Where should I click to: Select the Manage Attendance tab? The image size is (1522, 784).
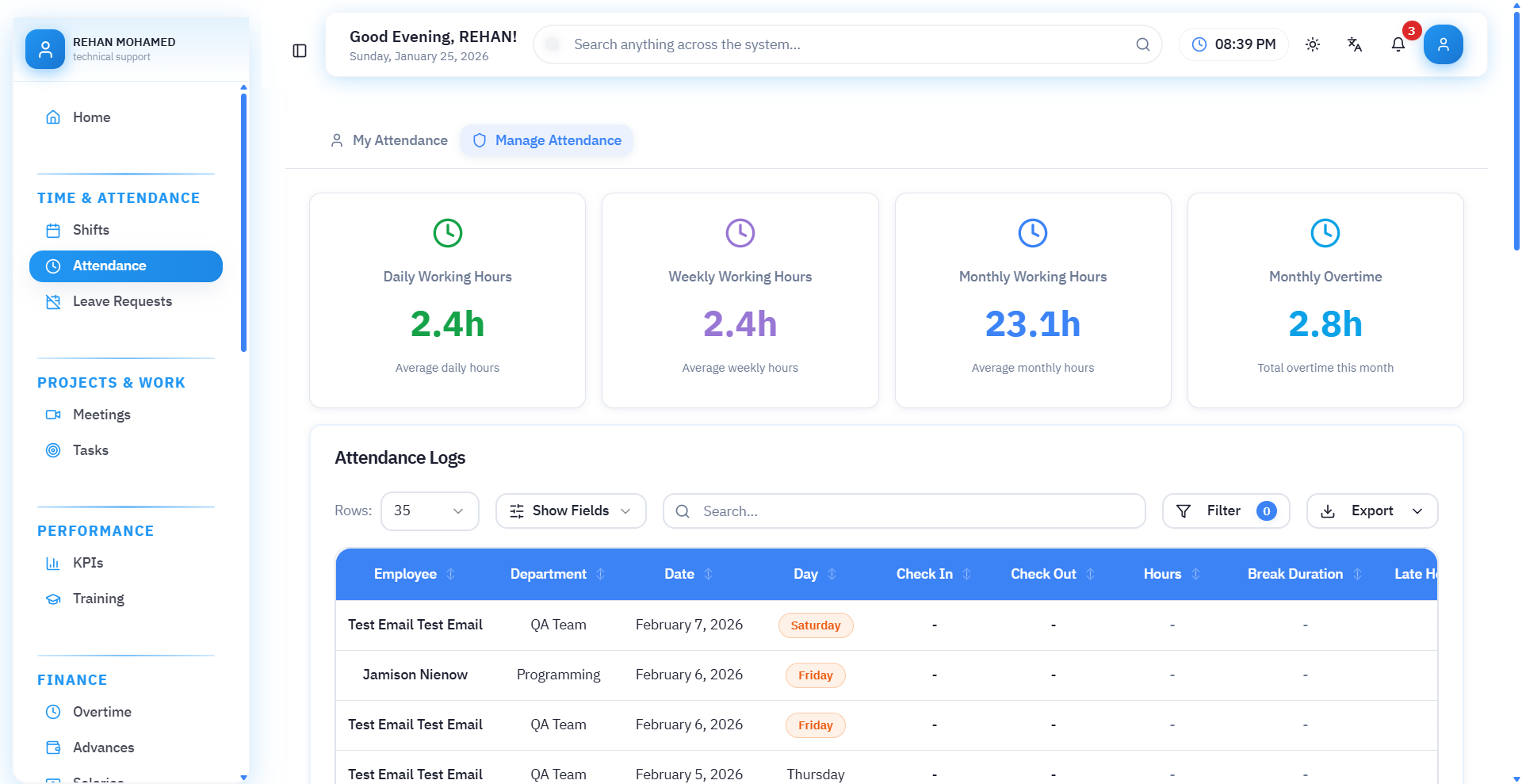547,140
